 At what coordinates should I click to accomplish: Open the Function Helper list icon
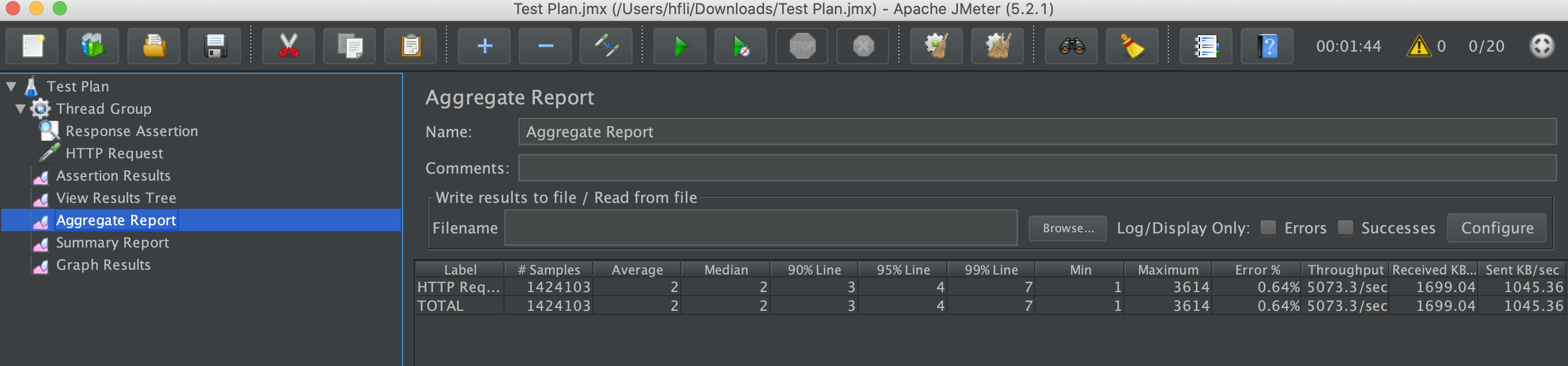1205,46
